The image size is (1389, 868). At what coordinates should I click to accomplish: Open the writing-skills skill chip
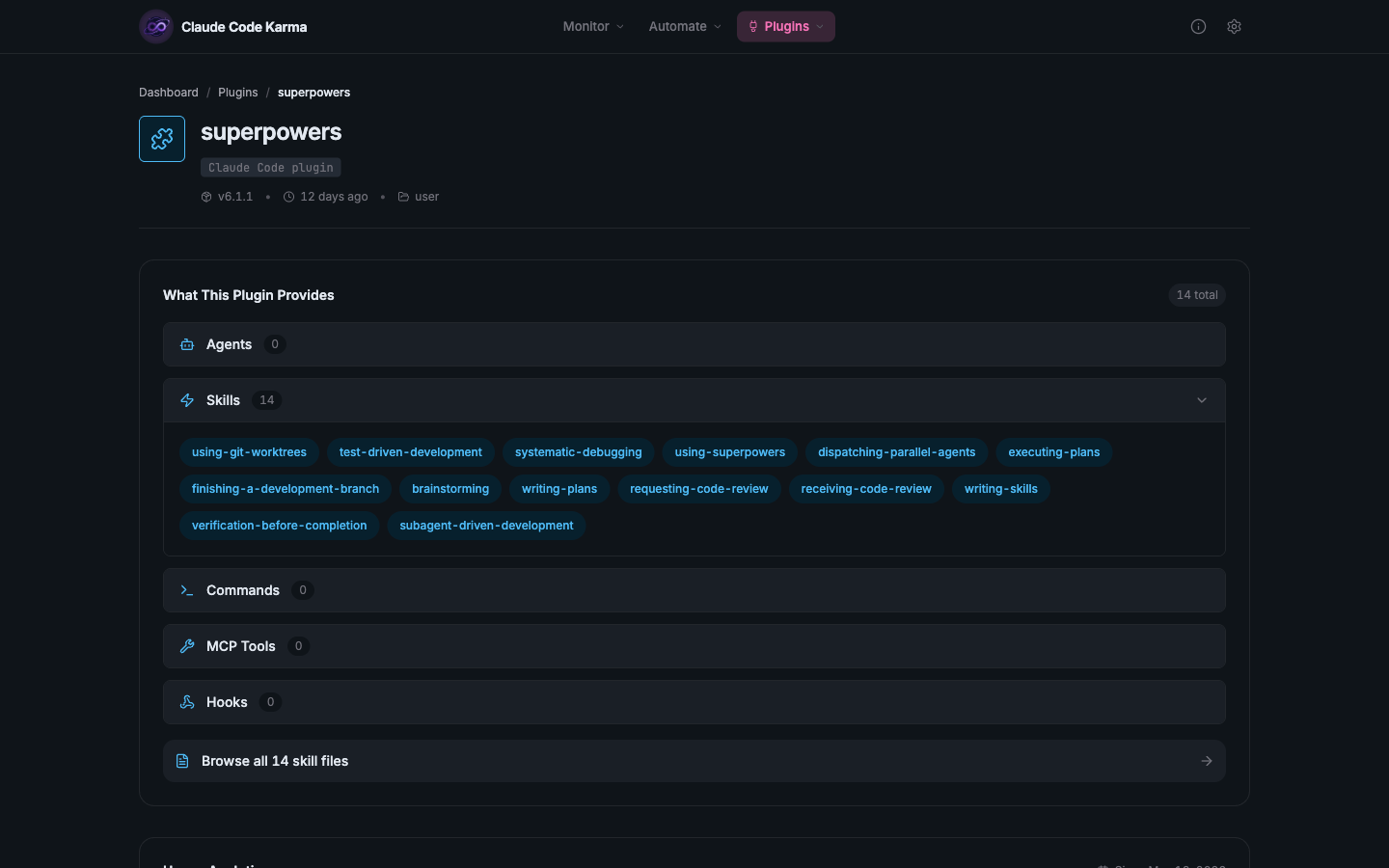(1001, 489)
